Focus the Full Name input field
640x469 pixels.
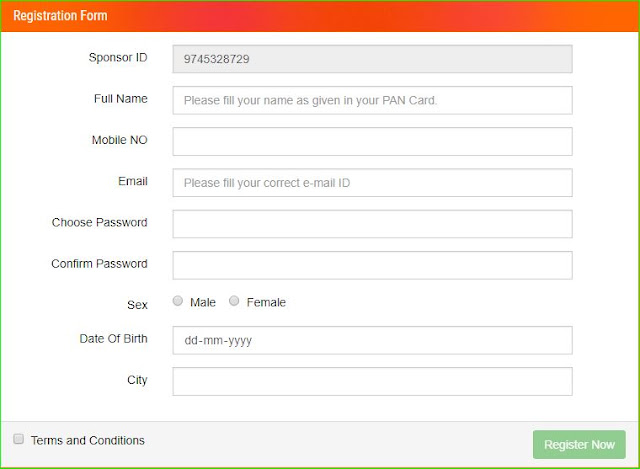tap(372, 100)
